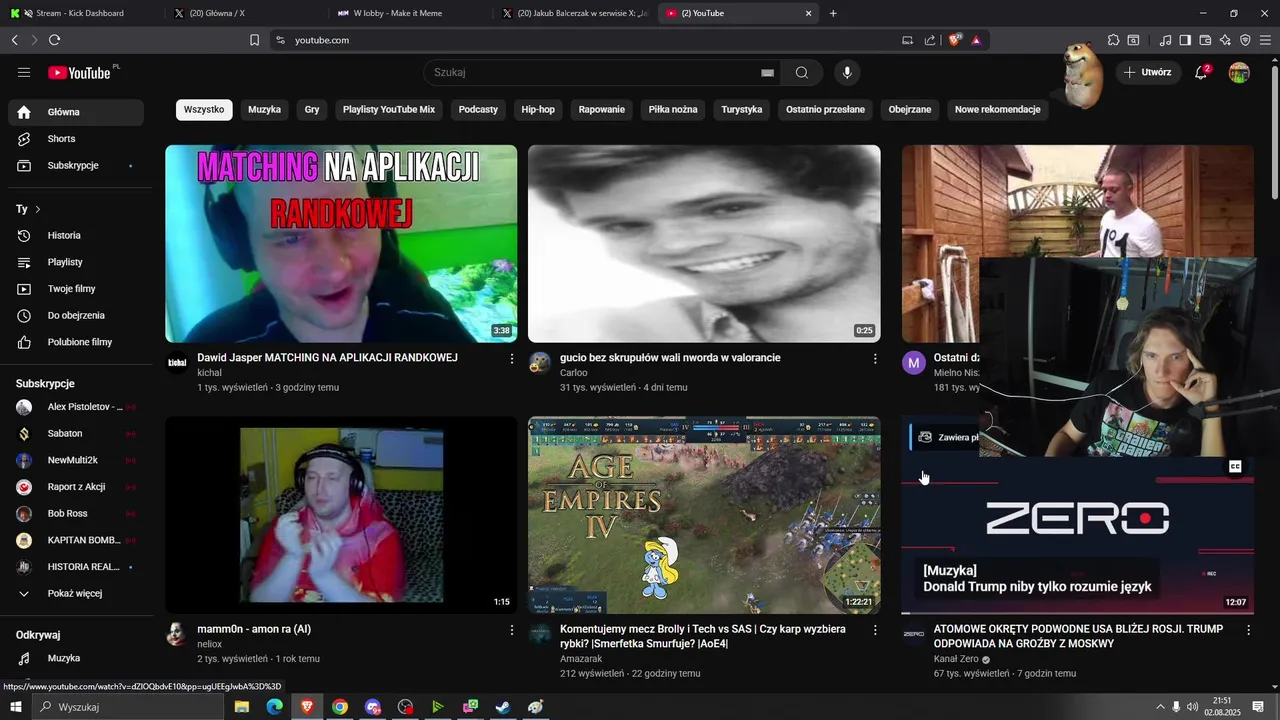The height and width of the screenshot is (720, 1280).
Task: Open the kichal channel link
Action: pos(209,373)
